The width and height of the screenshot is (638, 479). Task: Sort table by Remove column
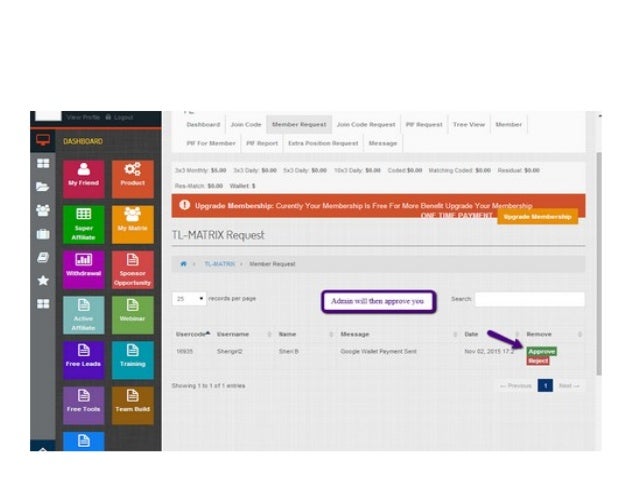click(554, 334)
